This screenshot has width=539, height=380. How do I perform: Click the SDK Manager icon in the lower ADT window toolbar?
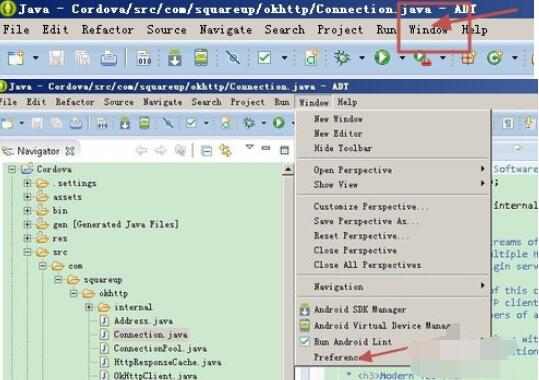[125, 123]
